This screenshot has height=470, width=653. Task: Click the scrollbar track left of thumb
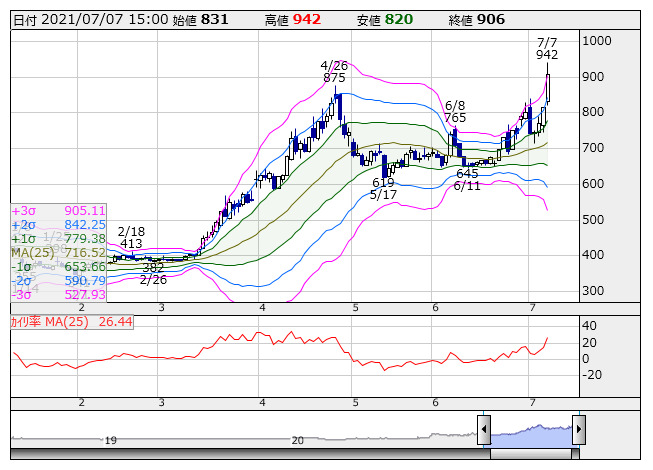(250, 452)
